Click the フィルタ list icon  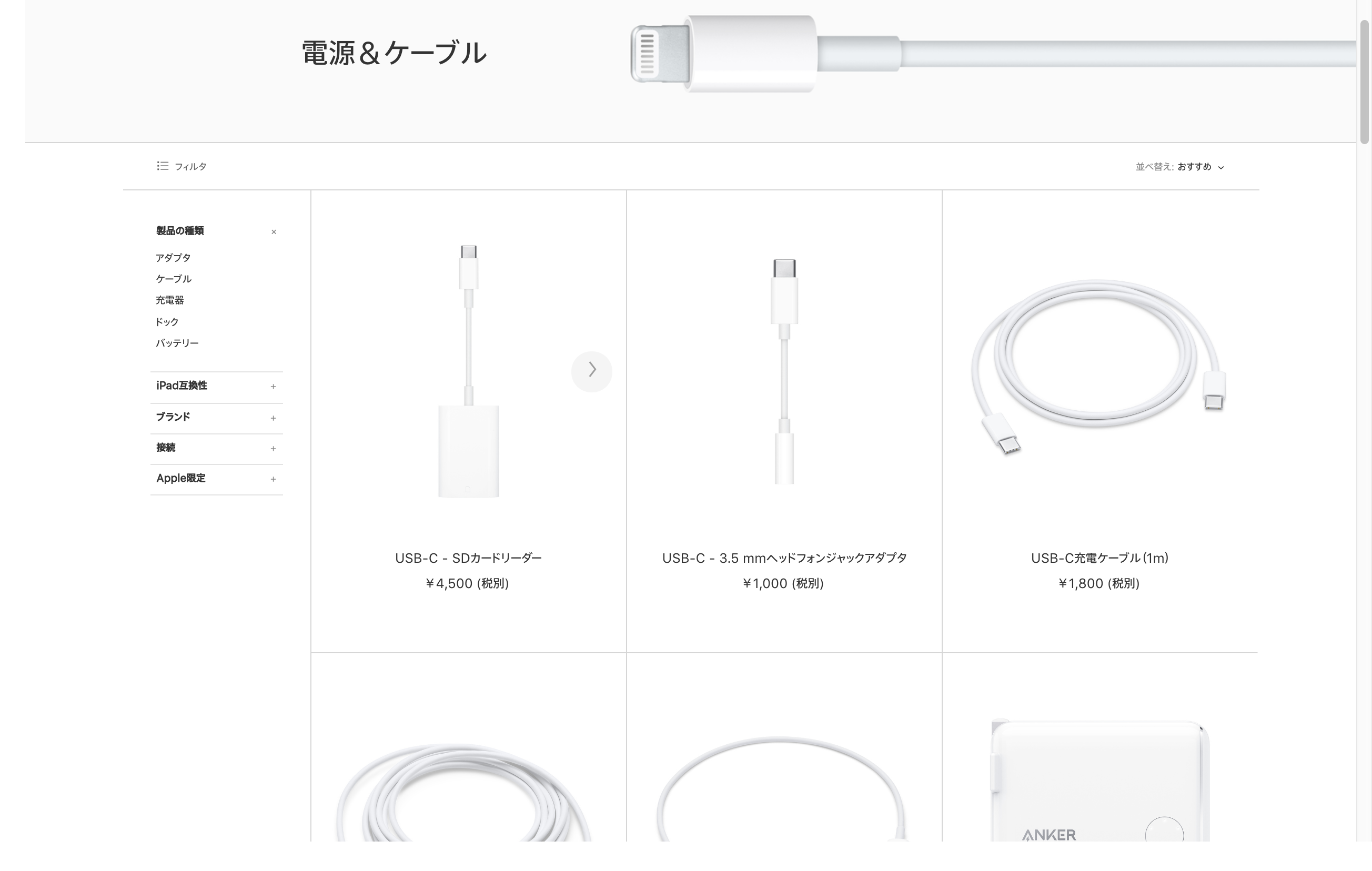coord(163,166)
